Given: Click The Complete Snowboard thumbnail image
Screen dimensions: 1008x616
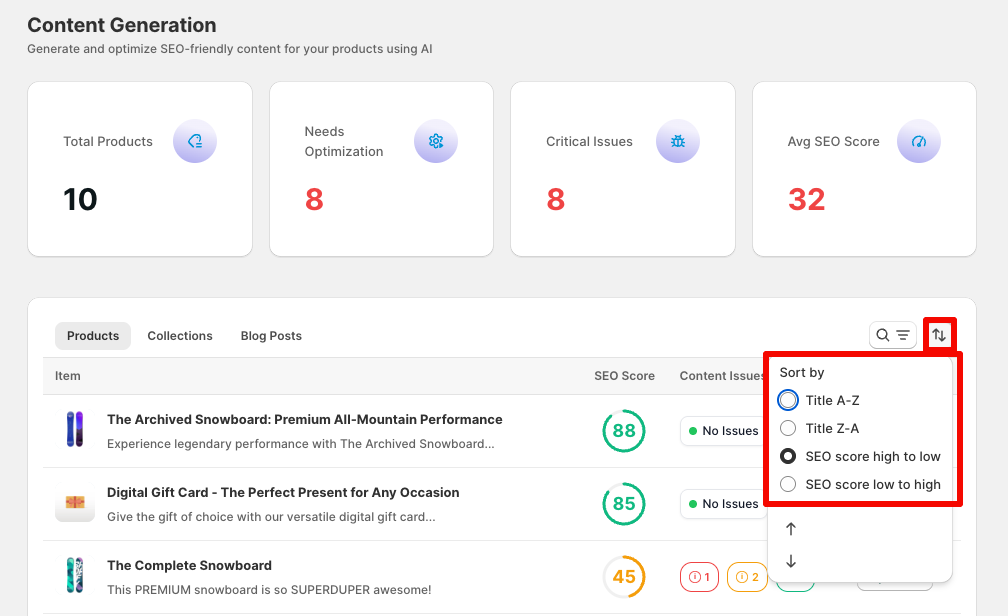Looking at the screenshot, I should point(75,577).
